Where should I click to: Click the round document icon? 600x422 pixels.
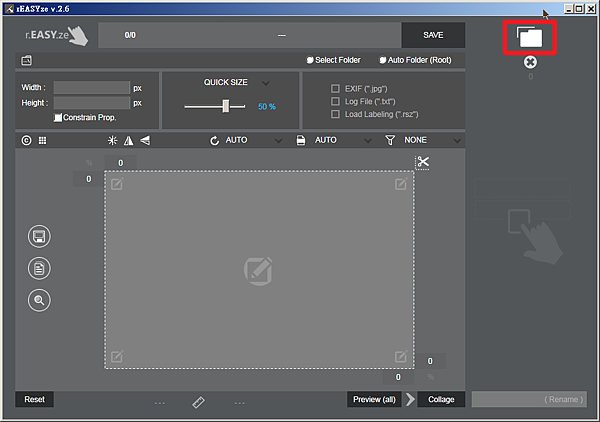click(39, 268)
